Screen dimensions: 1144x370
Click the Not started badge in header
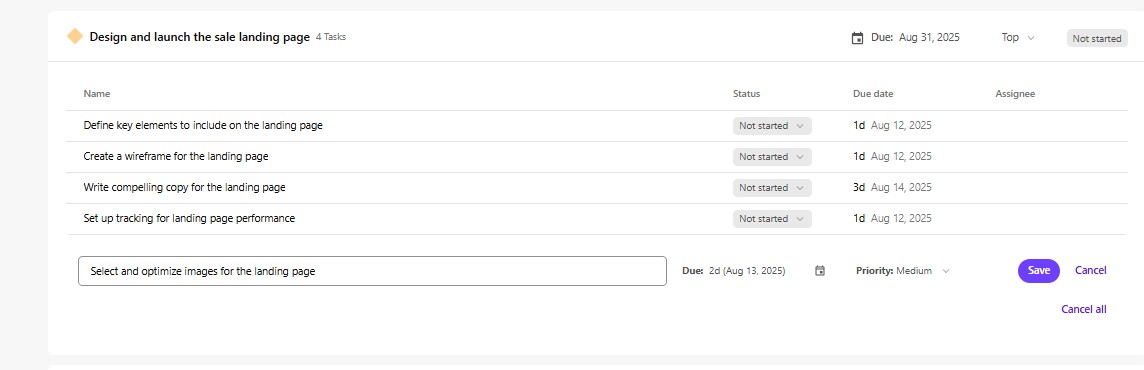point(1097,38)
